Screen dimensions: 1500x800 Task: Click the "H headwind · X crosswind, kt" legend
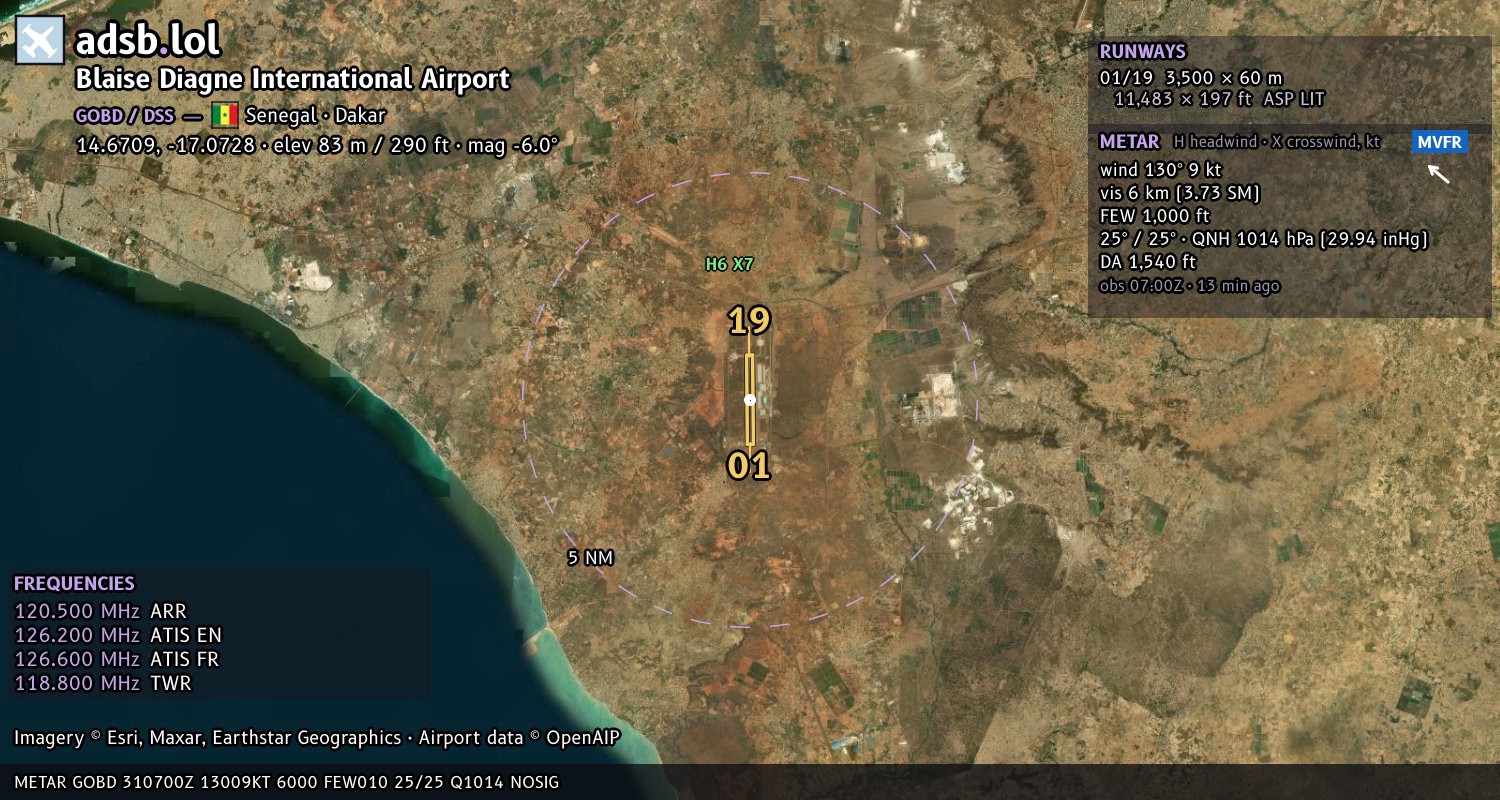click(x=1277, y=142)
